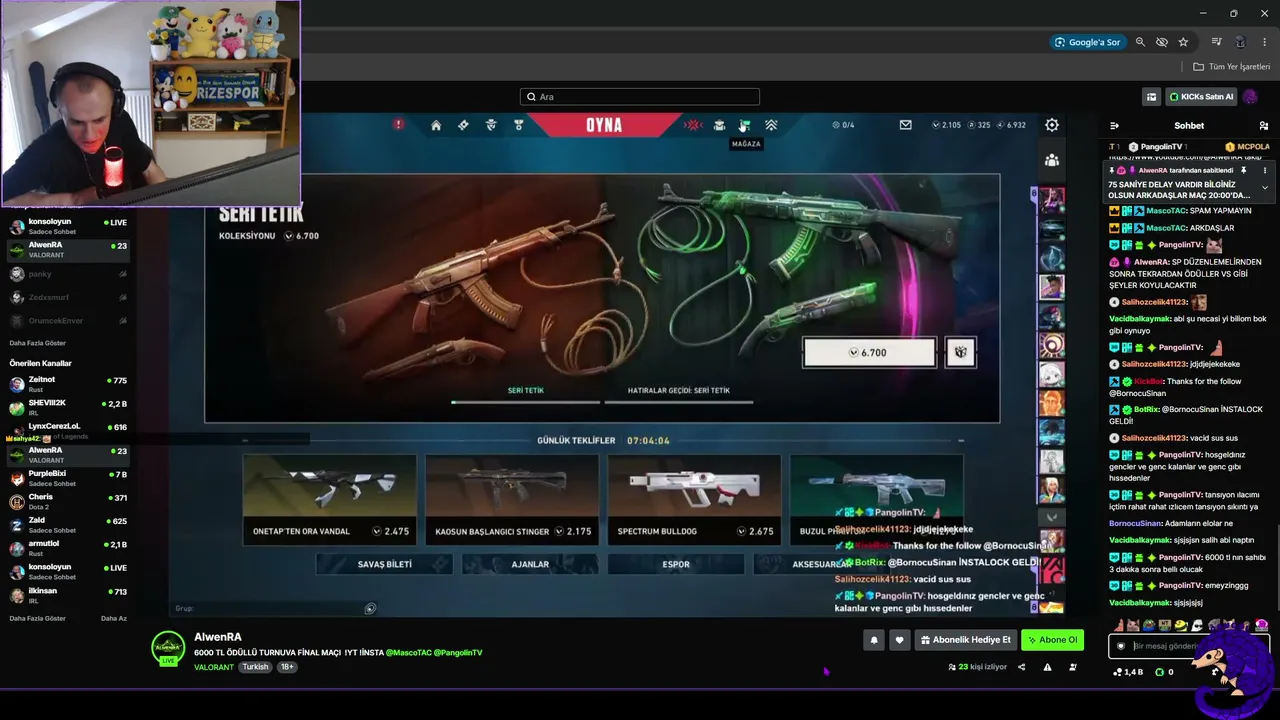Screen dimensions: 1280x720
Task: Click the VALORANT category link under stream title
Action: [213, 667]
